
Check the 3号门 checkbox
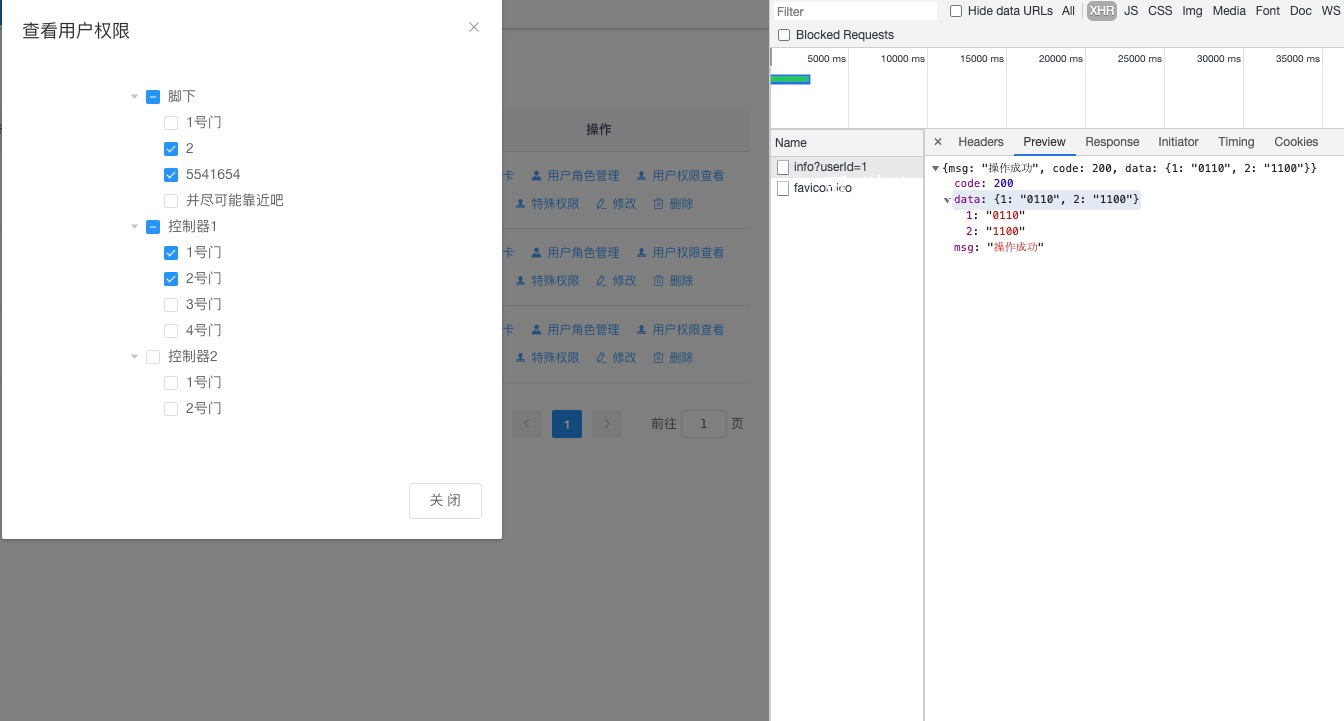click(171, 305)
